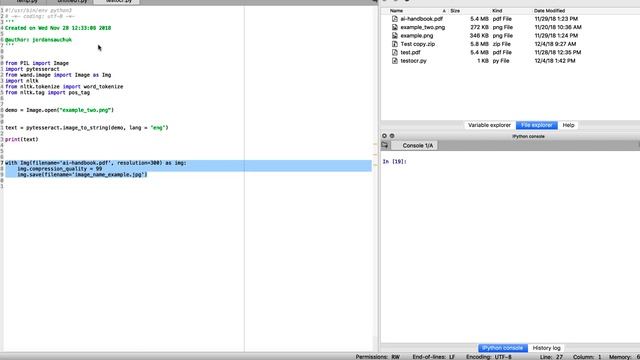
Task: Click the example_two.png image file icon
Action: [394, 27]
